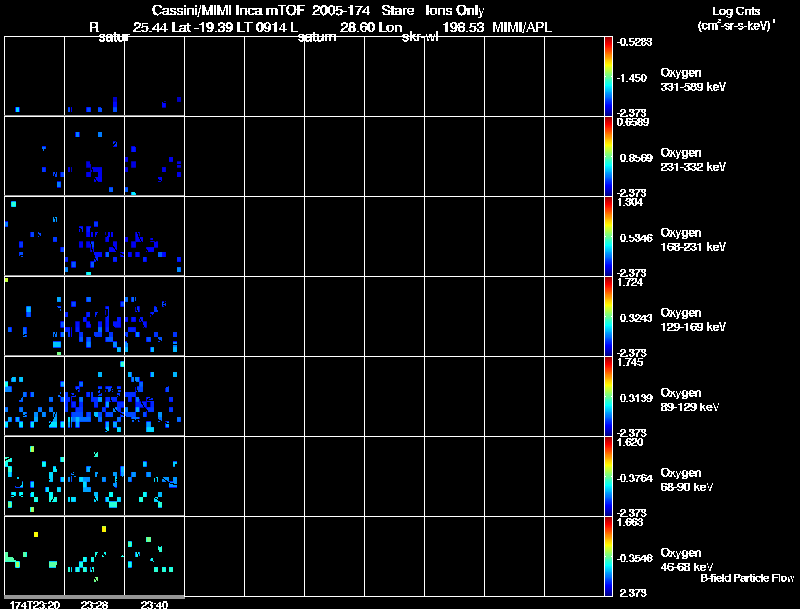Open the 23:40 panel in 46-68 keV row
800x609 pixels.
click(x=154, y=556)
